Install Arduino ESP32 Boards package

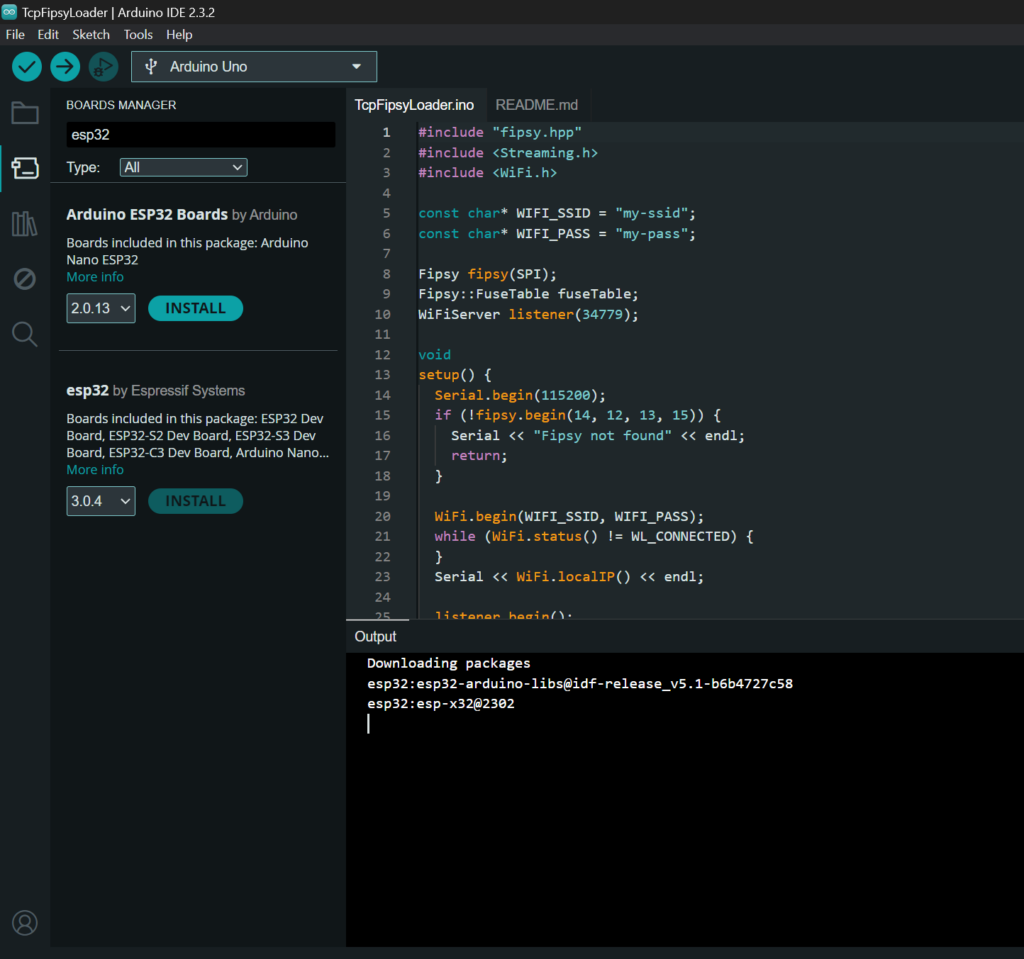click(x=195, y=308)
